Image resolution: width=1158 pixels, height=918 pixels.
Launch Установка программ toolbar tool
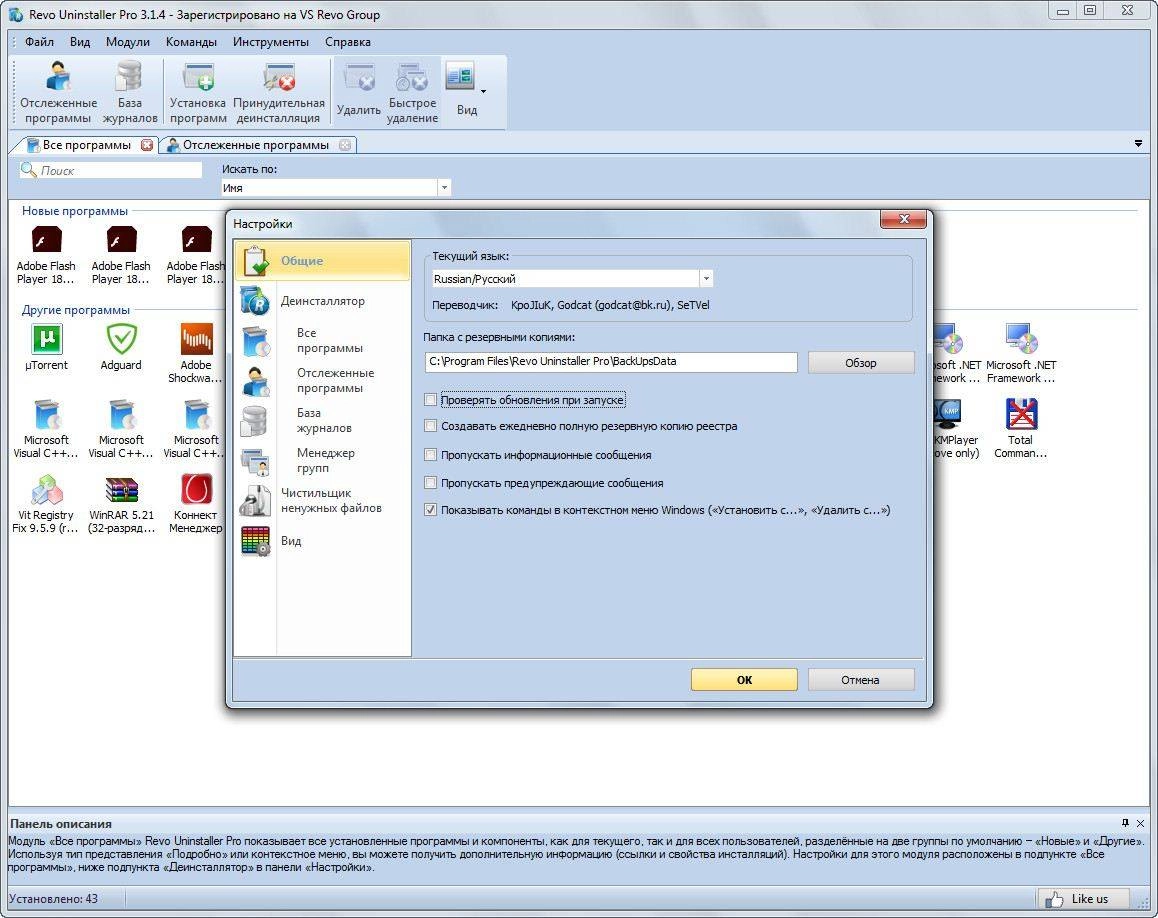pos(198,92)
